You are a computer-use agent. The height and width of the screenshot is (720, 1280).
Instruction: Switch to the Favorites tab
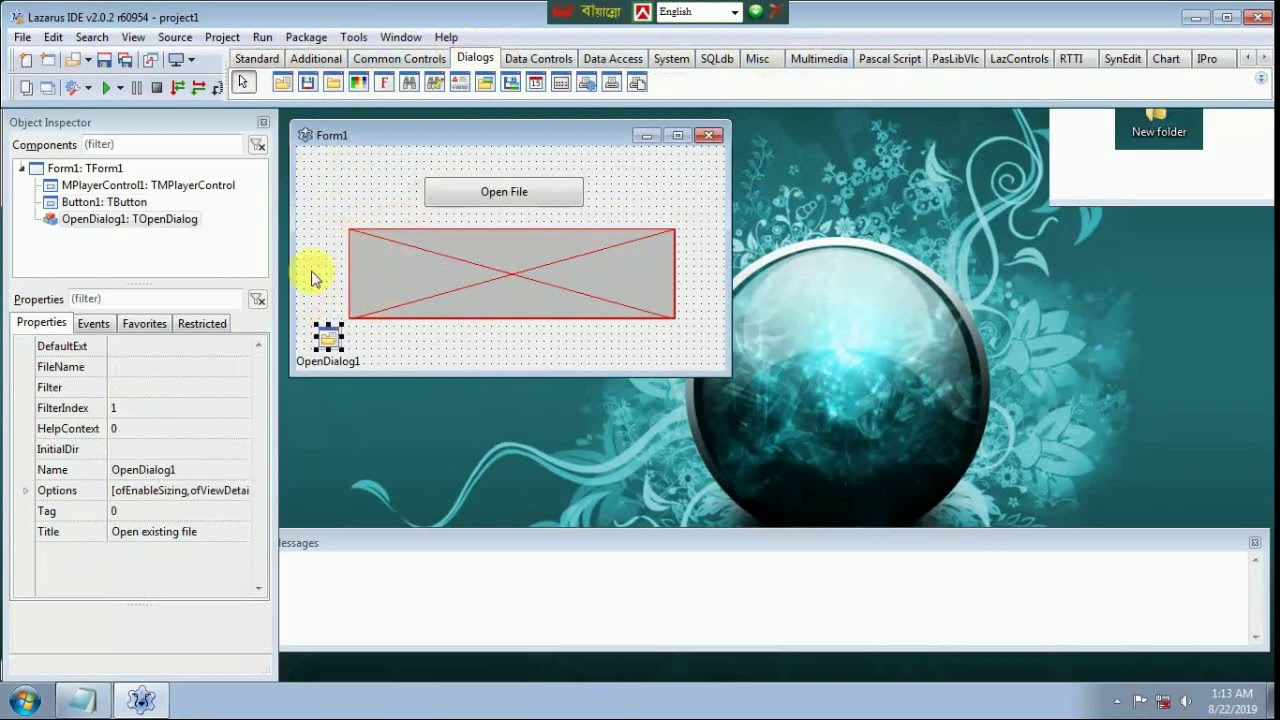click(144, 324)
